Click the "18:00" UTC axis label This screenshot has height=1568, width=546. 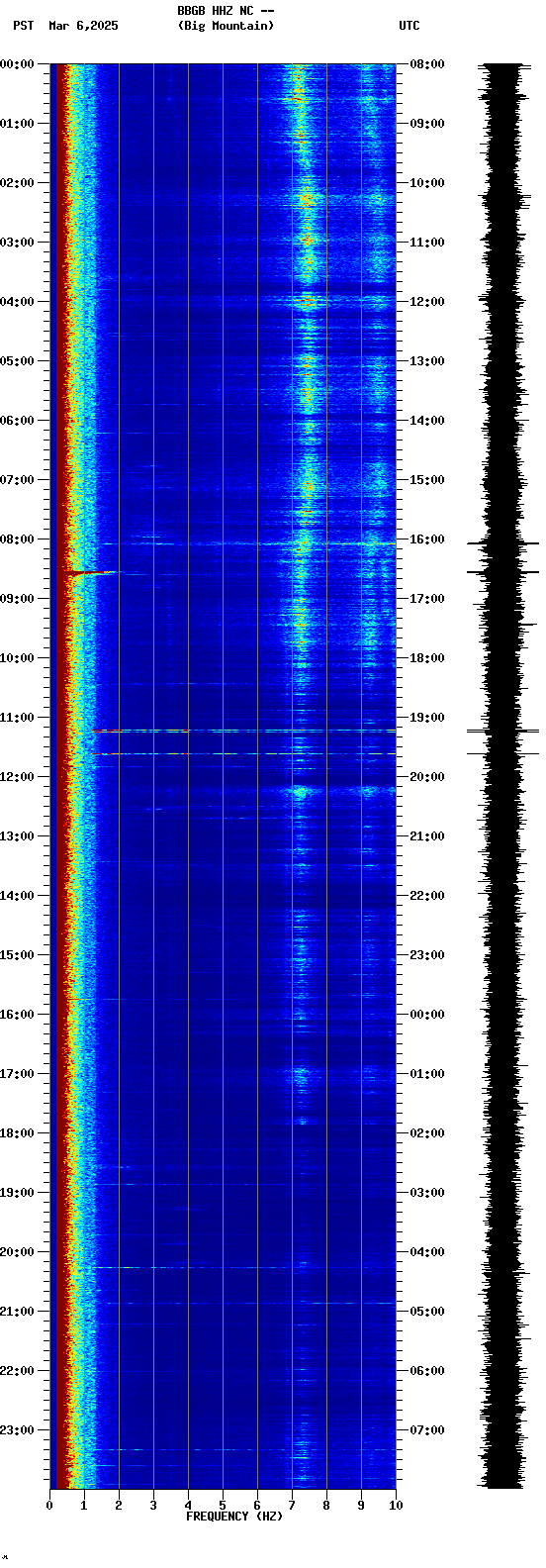427,658
